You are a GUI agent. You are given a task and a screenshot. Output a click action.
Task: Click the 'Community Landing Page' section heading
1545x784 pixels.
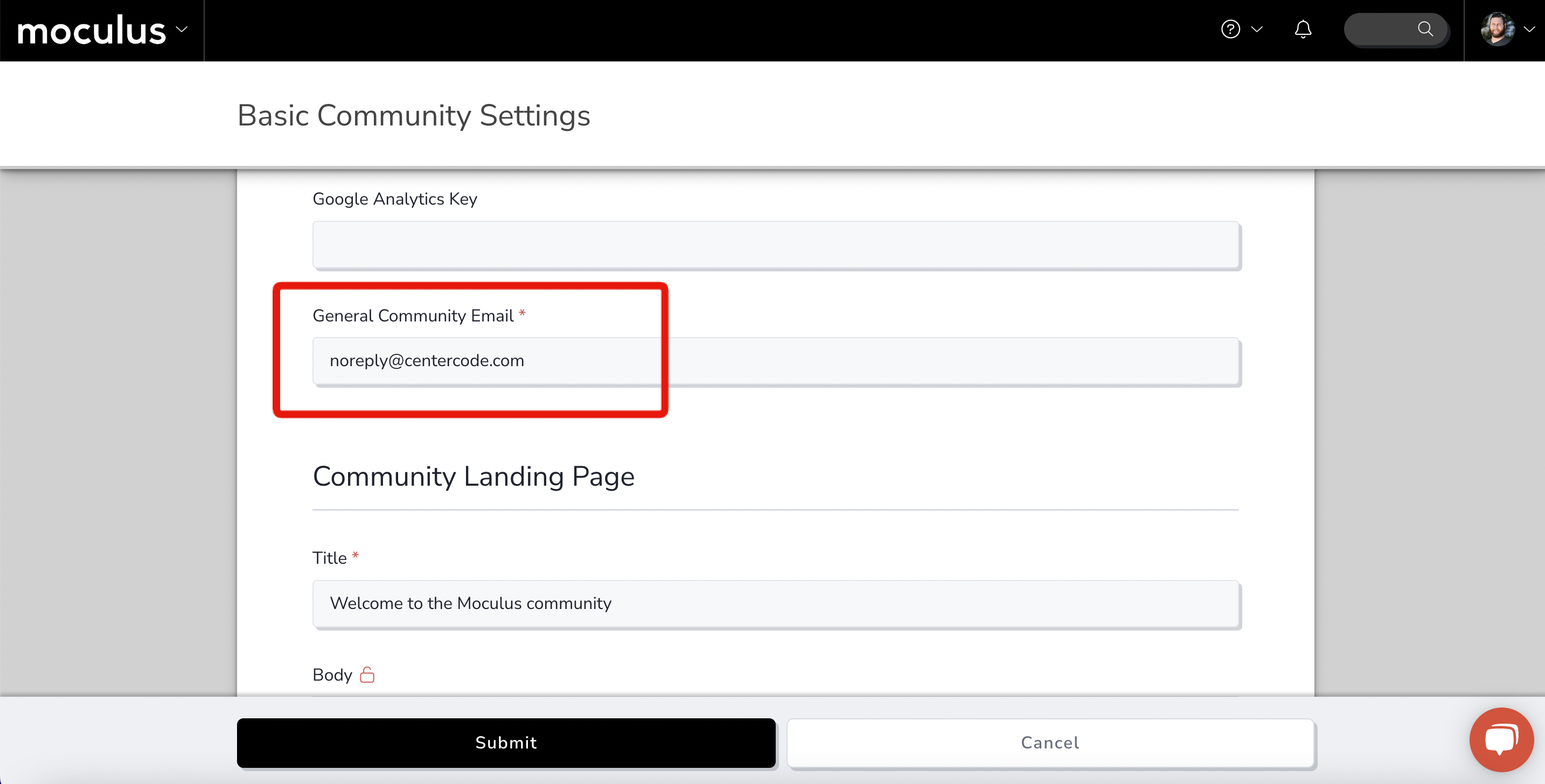(473, 477)
